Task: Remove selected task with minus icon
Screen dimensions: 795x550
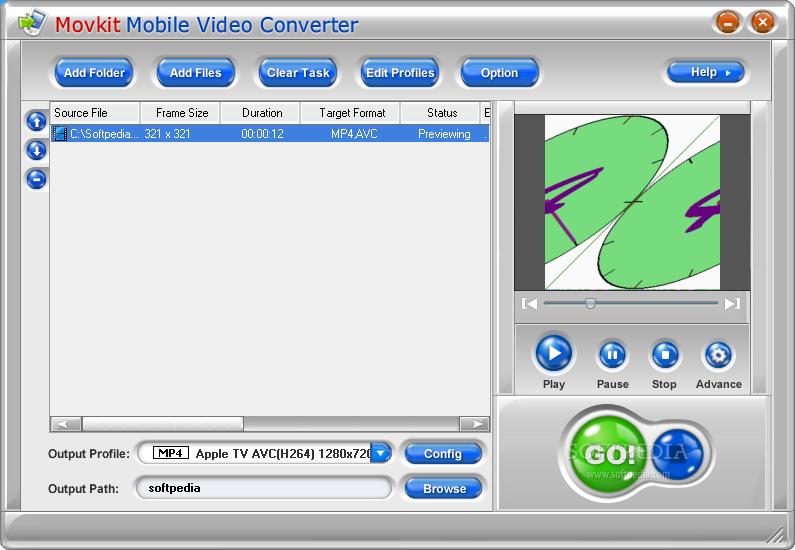Action: (x=37, y=179)
